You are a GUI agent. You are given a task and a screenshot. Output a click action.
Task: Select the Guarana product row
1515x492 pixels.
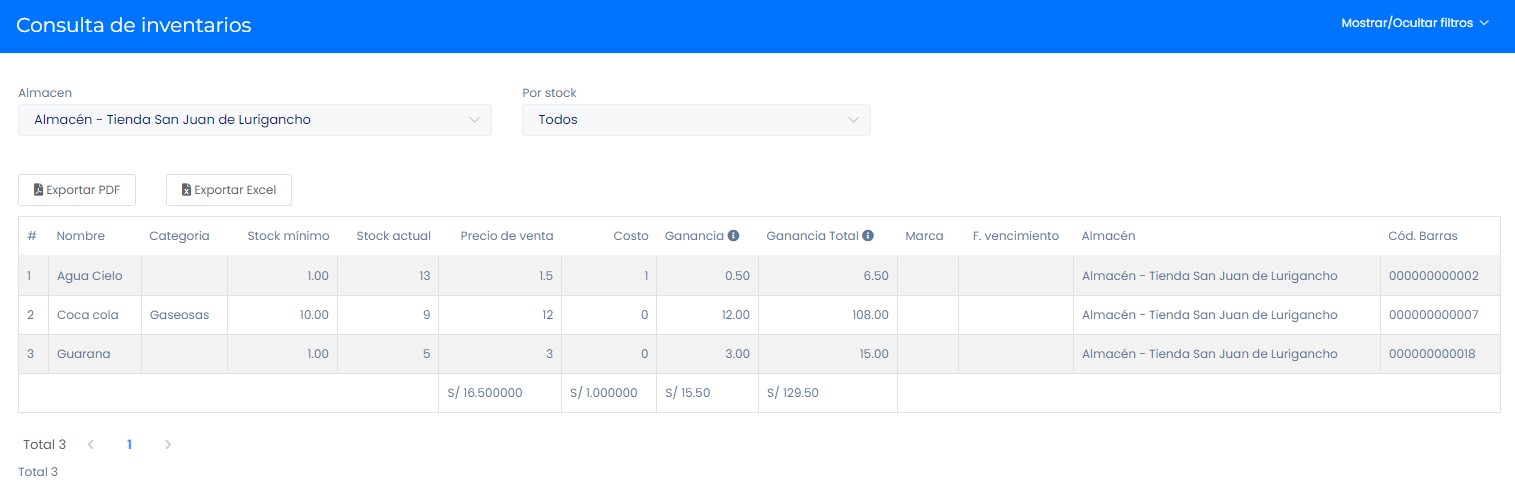coord(83,354)
